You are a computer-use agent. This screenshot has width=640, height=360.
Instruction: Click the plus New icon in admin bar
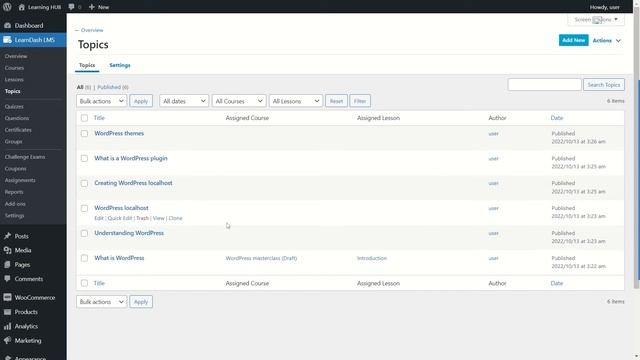click(92, 7)
